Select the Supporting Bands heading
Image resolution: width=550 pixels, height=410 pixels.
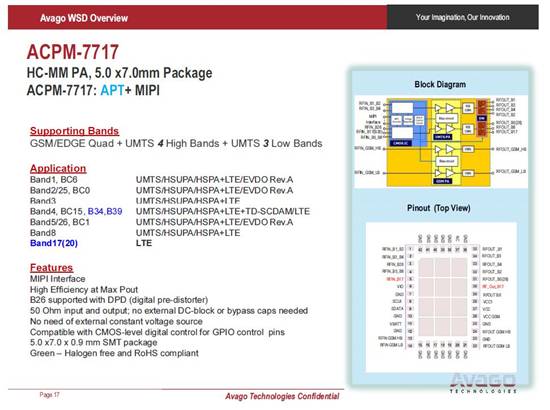click(74, 131)
